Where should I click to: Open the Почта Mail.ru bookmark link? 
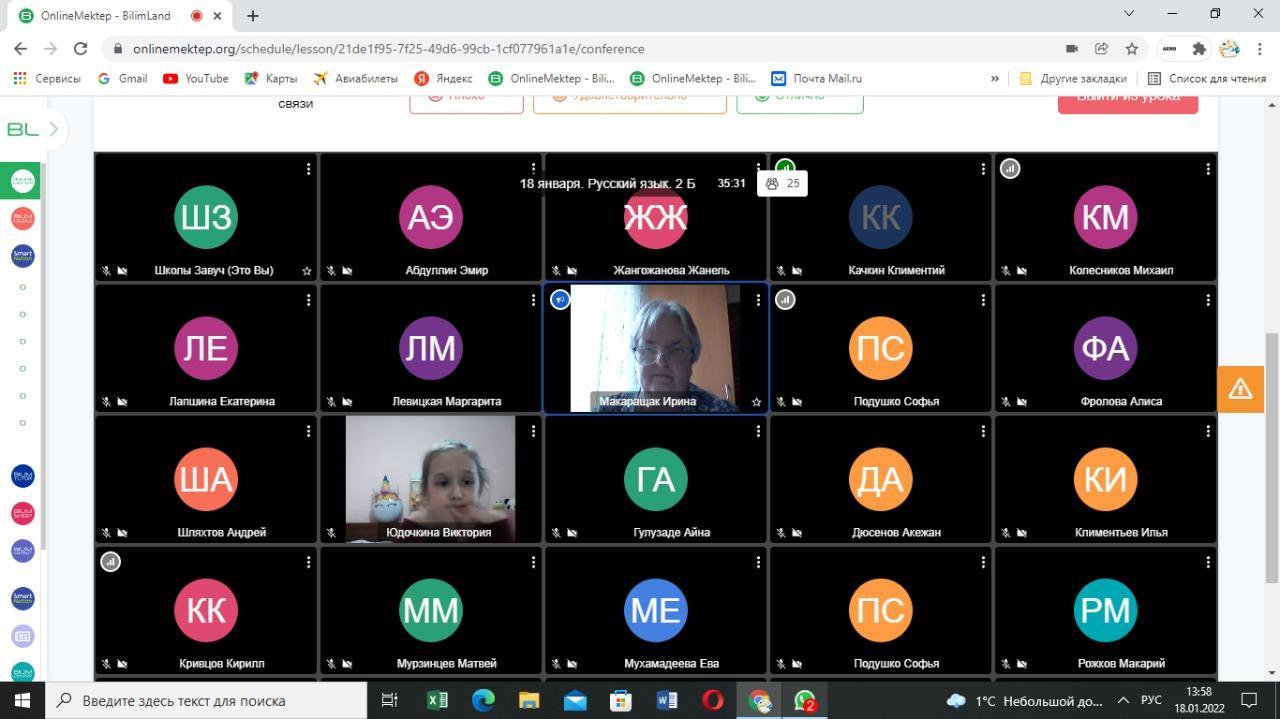click(816, 78)
